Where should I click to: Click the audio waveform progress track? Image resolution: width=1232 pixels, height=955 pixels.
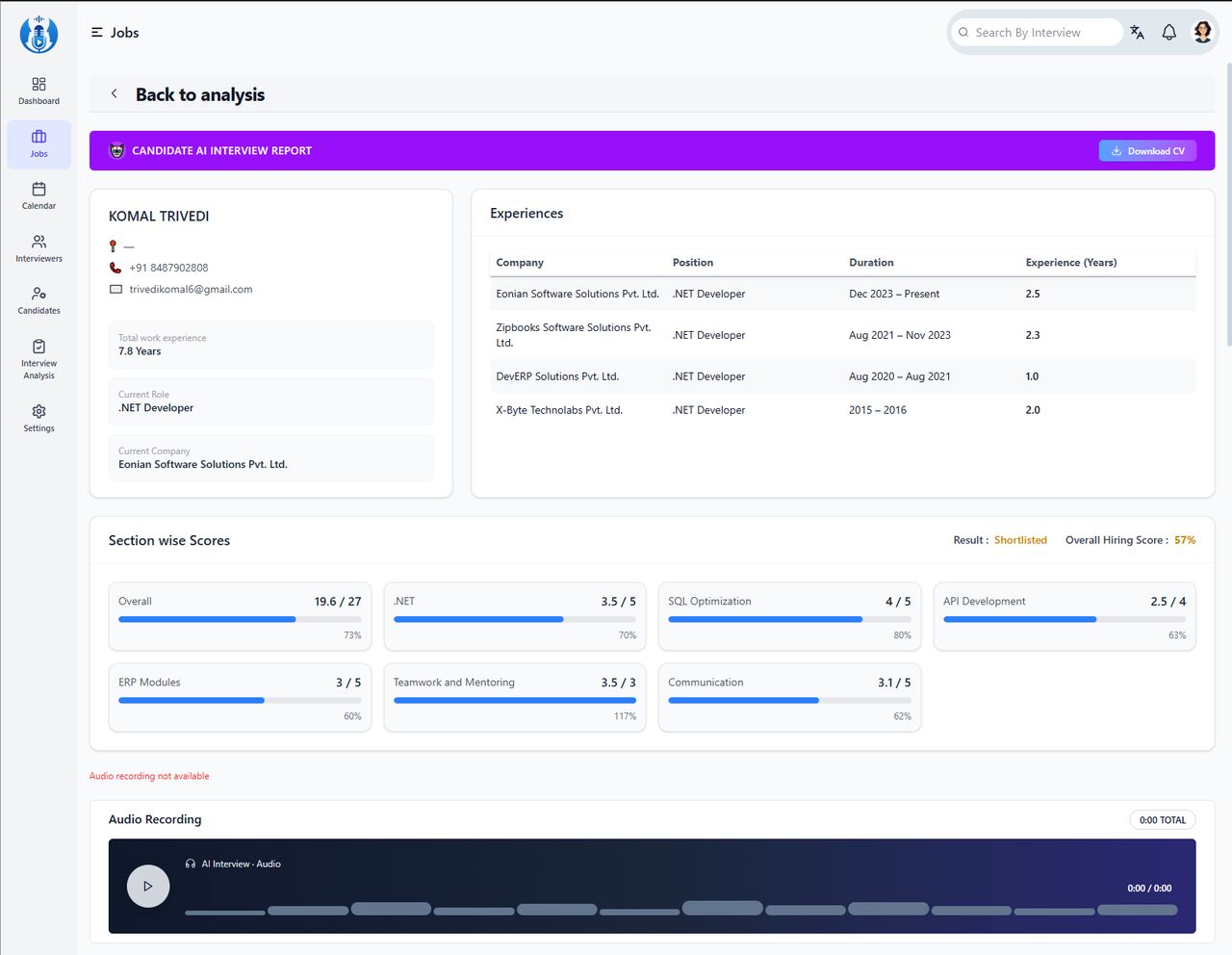click(681, 909)
